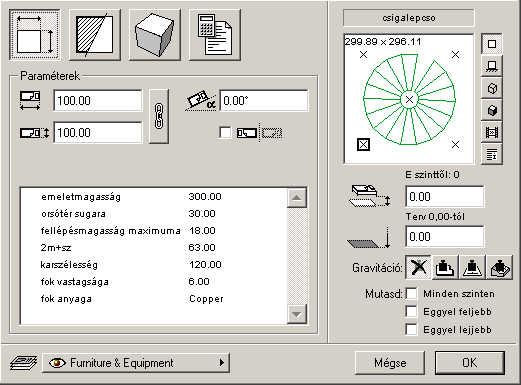521x385 pixels.
Task: Select the 2D symbol preview square icon
Action: (492, 44)
